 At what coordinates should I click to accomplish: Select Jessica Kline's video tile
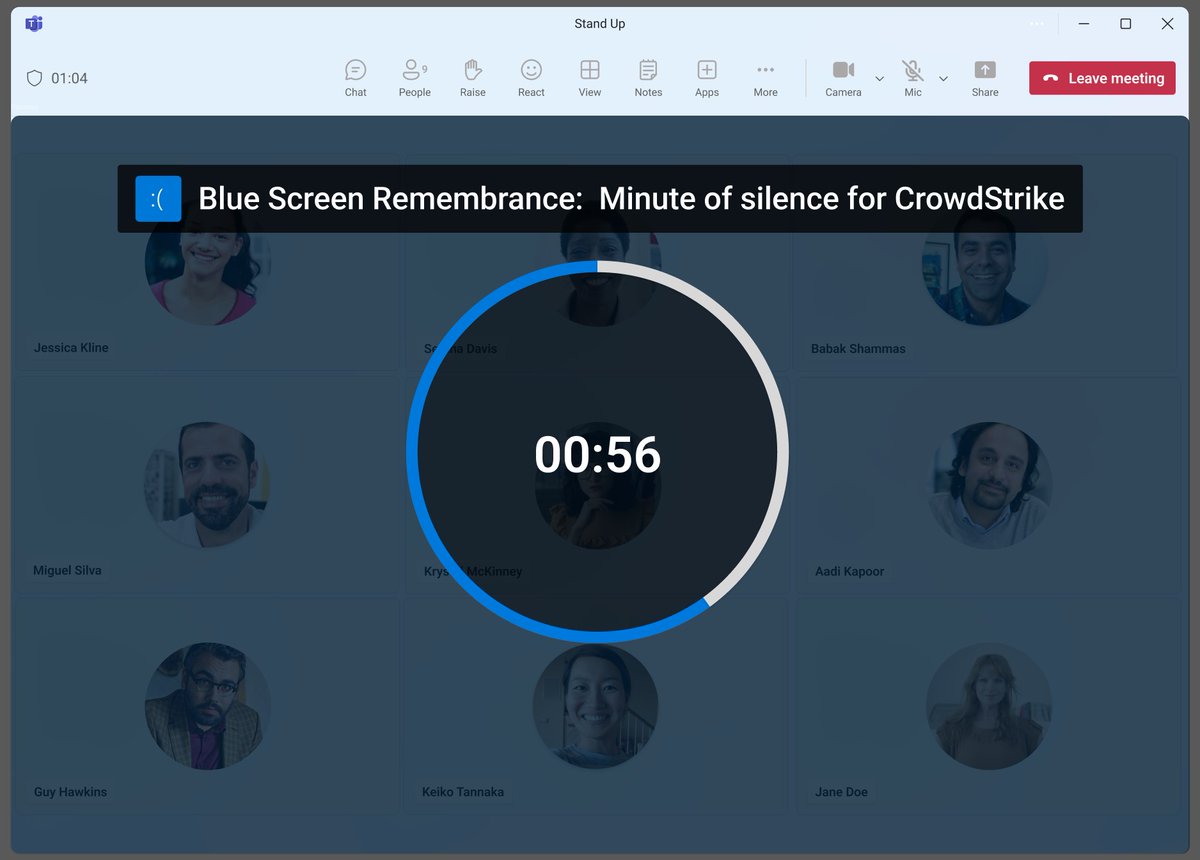tap(207, 261)
